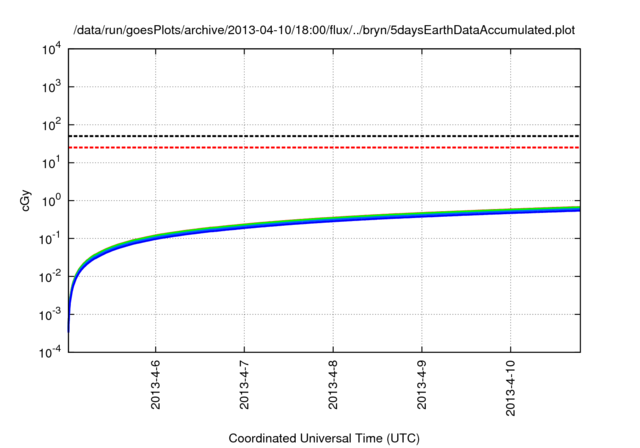Click the 10^-3 y-axis tick label

click(50, 315)
